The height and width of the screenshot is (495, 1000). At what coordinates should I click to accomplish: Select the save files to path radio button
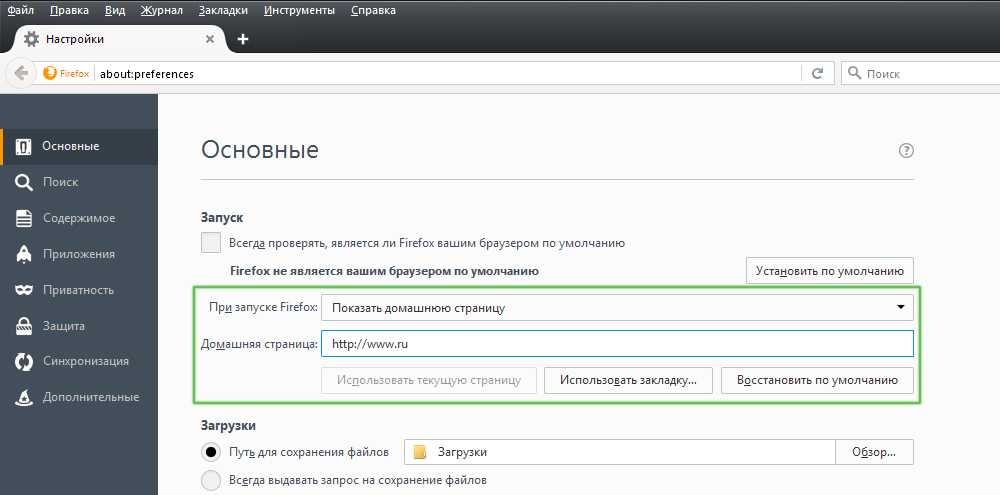pyautogui.click(x=211, y=452)
